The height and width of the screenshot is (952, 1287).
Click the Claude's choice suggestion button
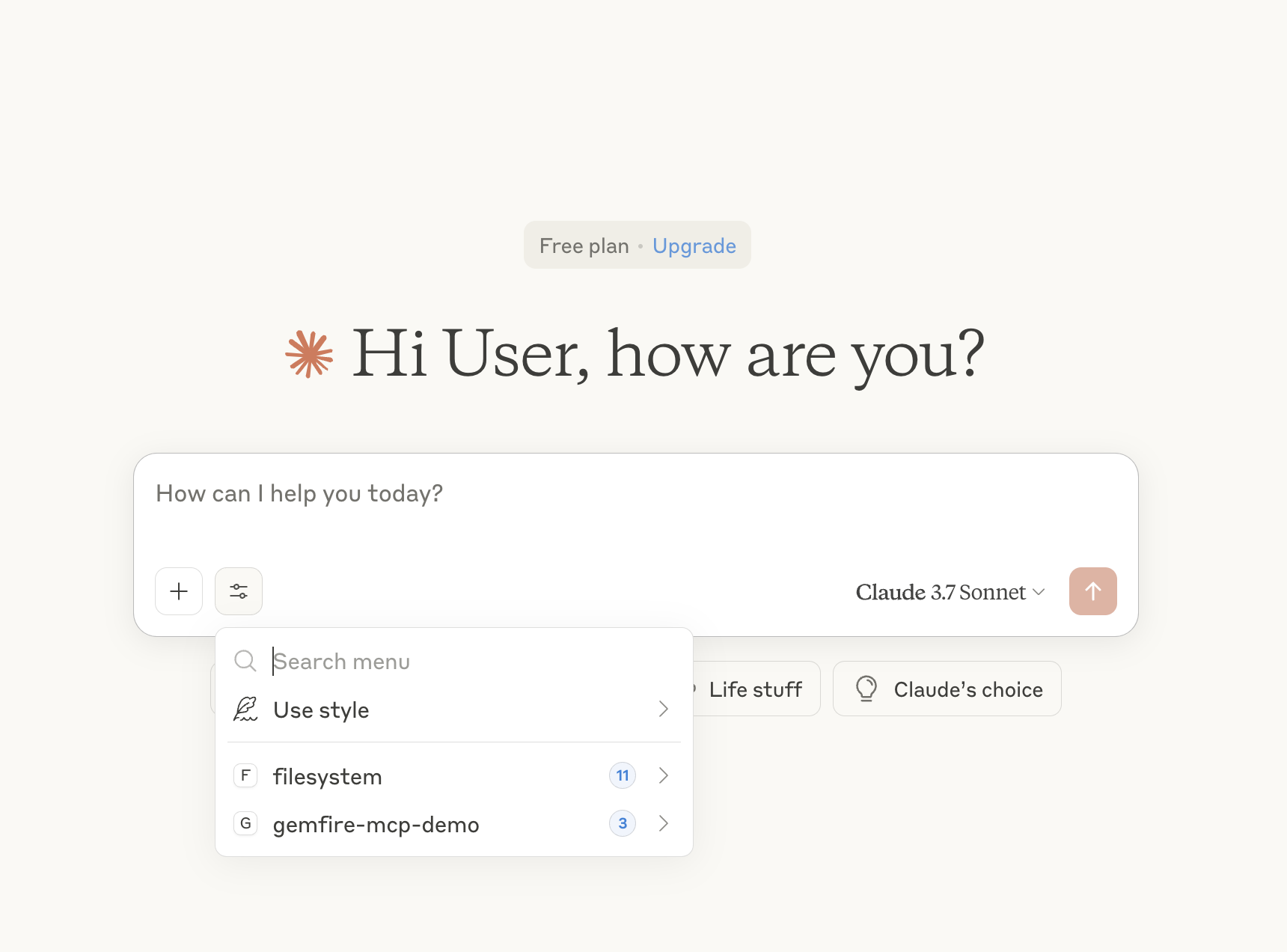pos(947,689)
